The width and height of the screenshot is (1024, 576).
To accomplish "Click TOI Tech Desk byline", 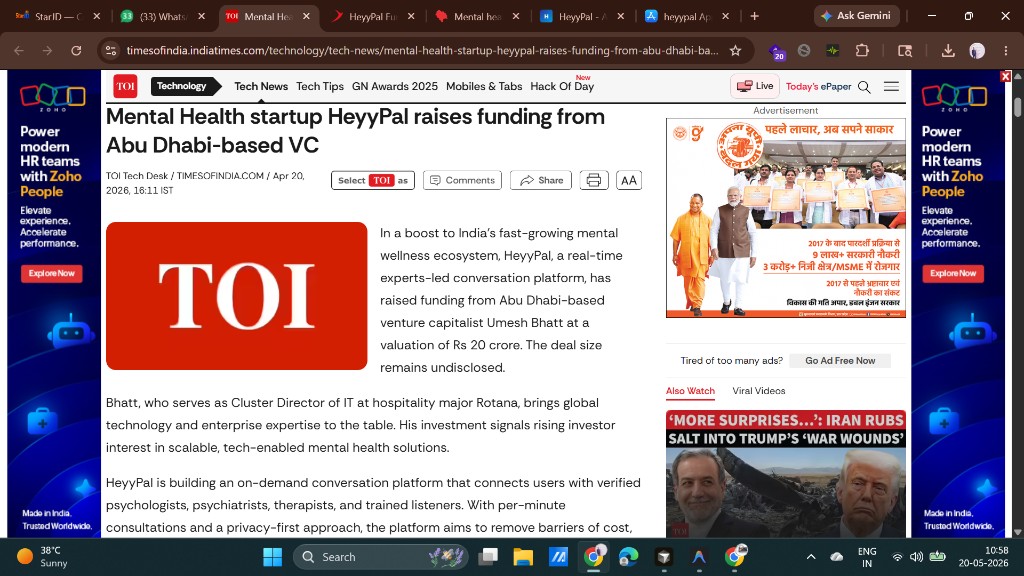I will [x=136, y=176].
